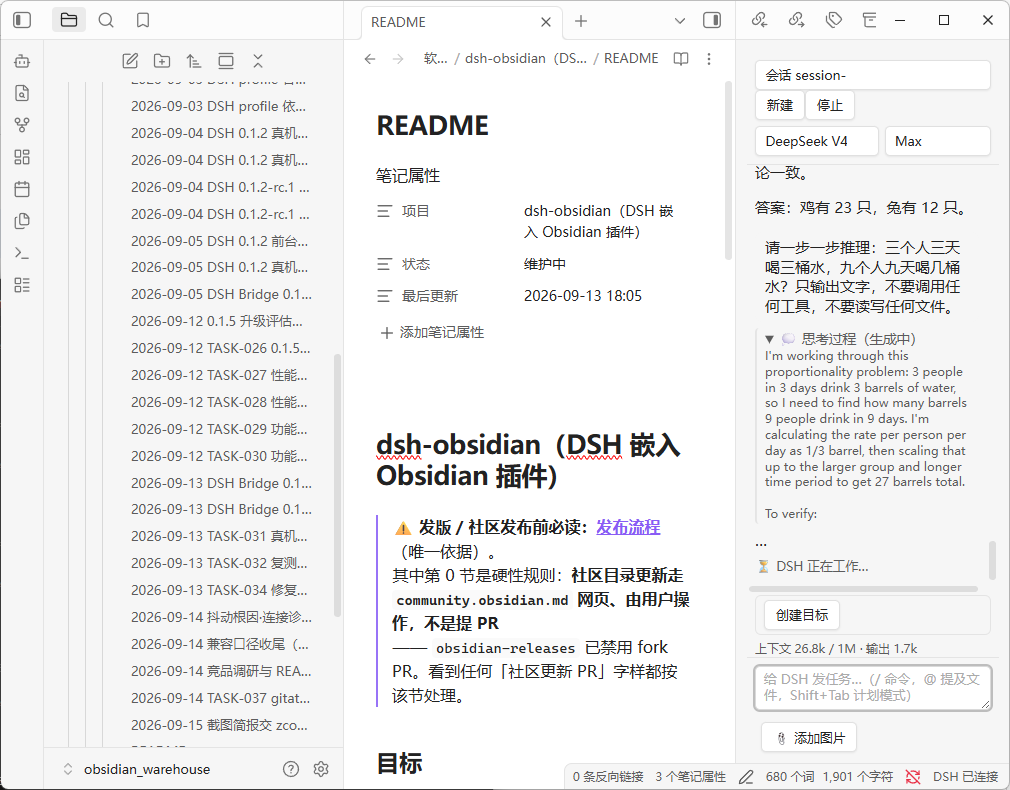Click the 会话 session- field
1010x790 pixels.
pyautogui.click(x=873, y=75)
